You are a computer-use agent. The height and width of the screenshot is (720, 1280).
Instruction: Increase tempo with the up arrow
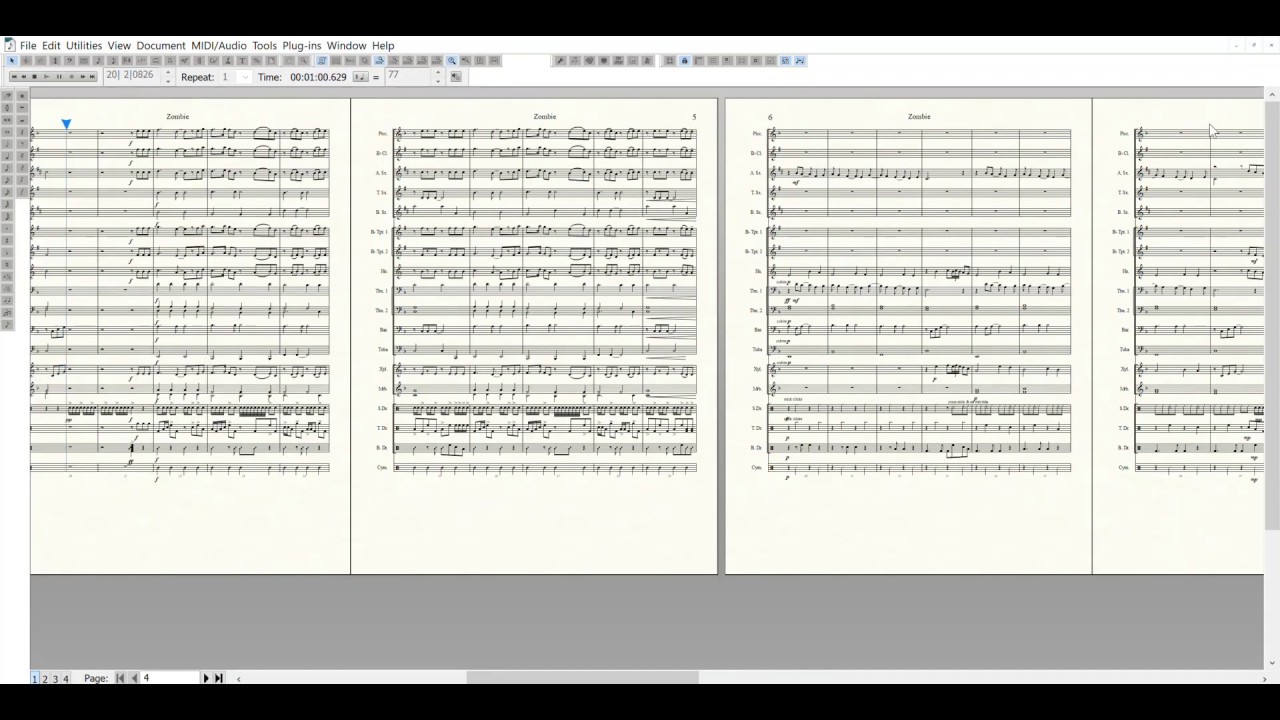[x=438, y=72]
